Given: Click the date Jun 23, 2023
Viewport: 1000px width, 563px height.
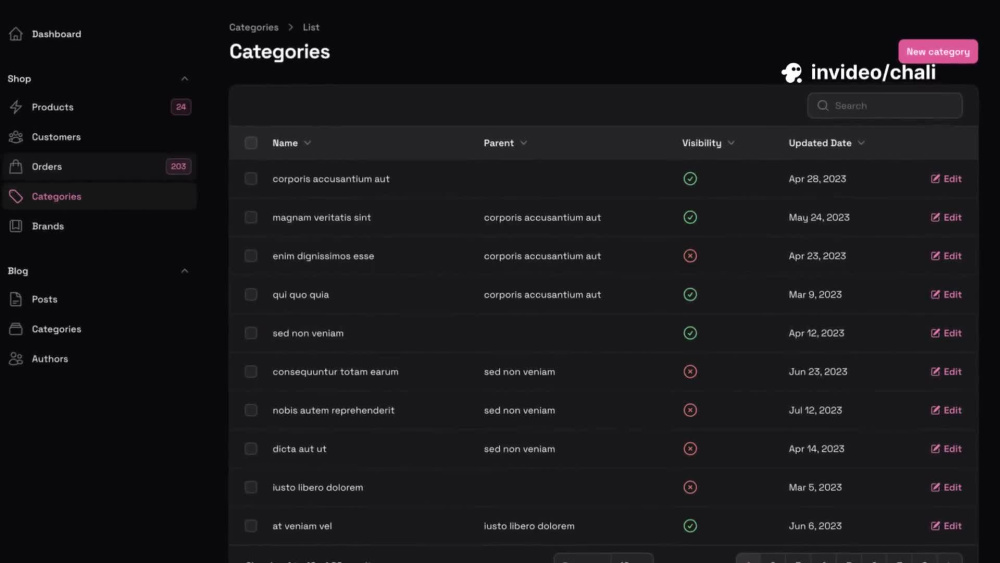Looking at the screenshot, I should point(818,372).
